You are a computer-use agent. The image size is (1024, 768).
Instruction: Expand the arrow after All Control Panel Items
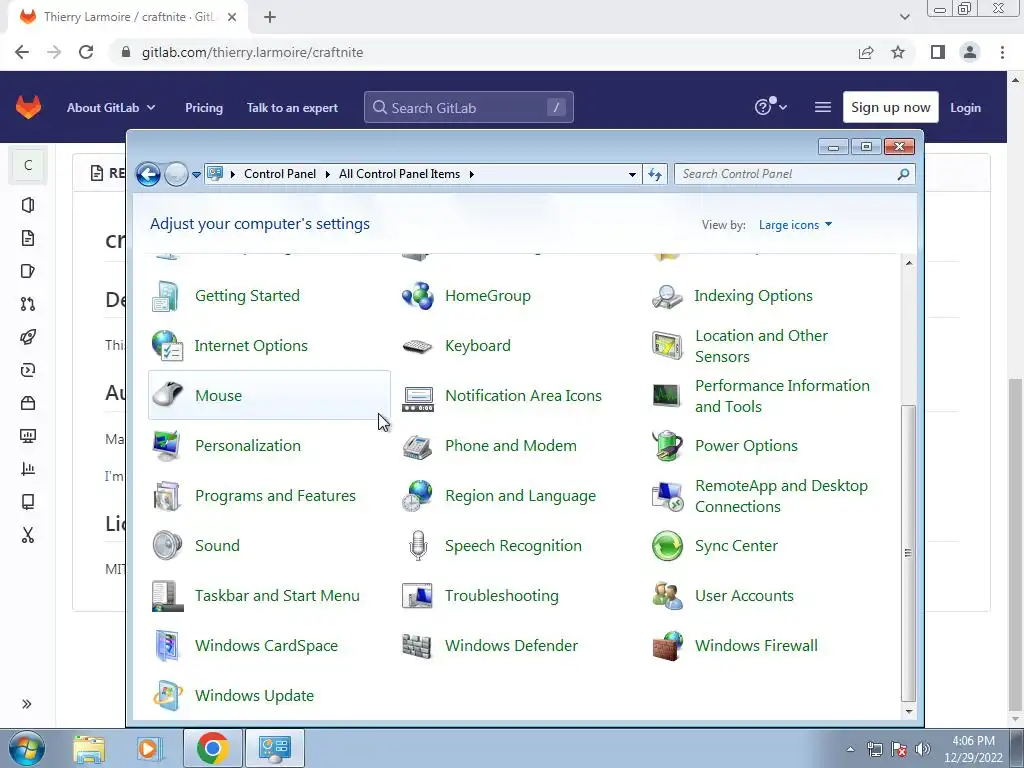pyautogui.click(x=472, y=174)
